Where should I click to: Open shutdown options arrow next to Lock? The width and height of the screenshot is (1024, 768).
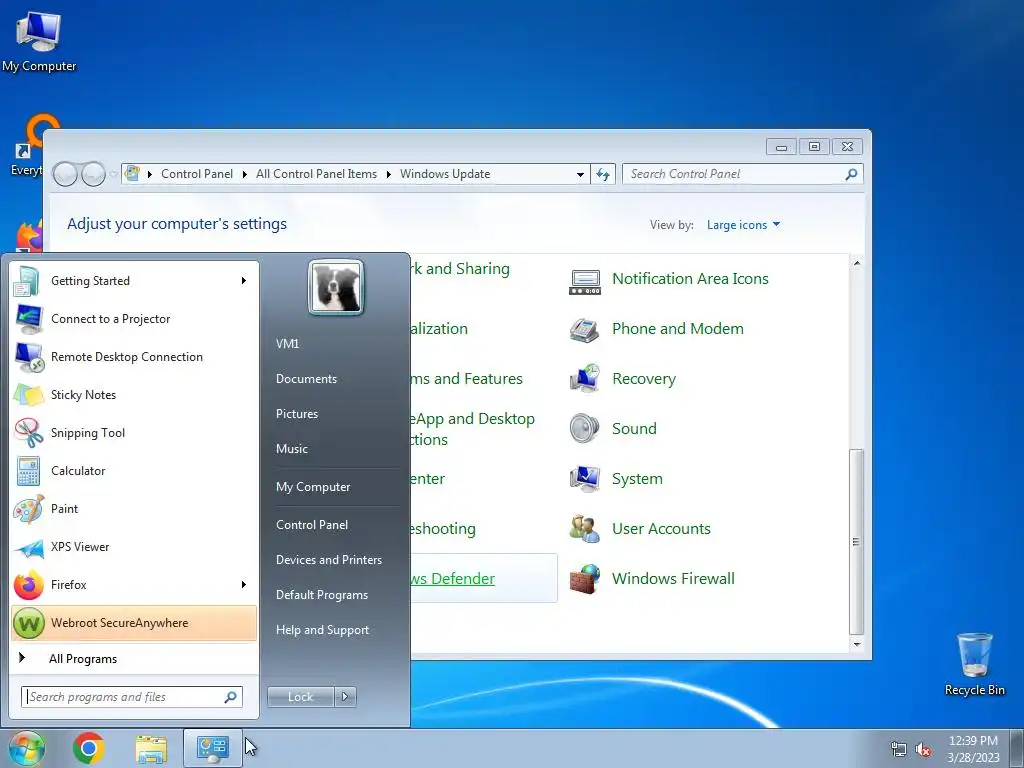click(x=345, y=697)
